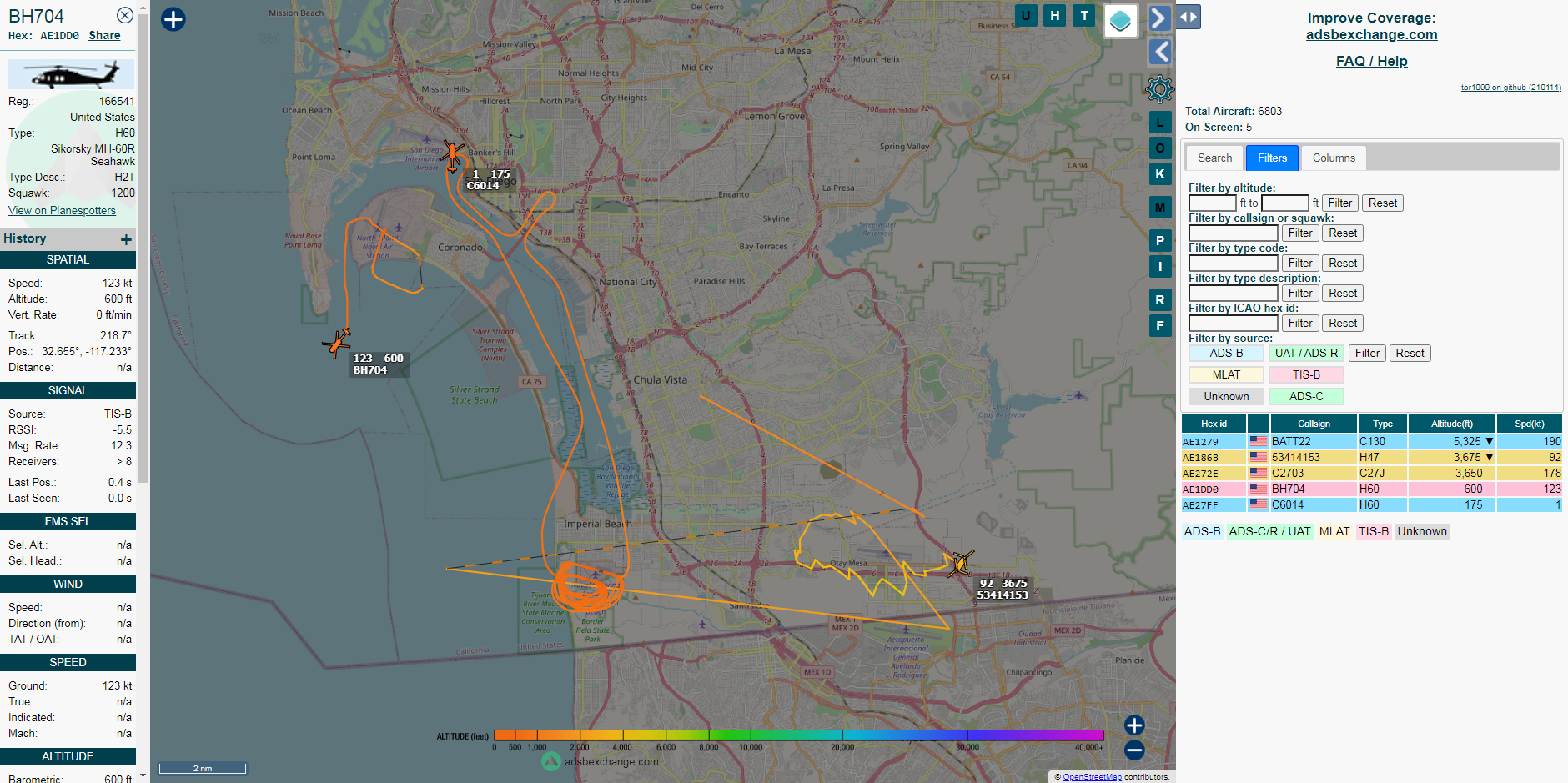Reset the type code filter
This screenshot has height=783, width=1568.
[x=1343, y=264]
